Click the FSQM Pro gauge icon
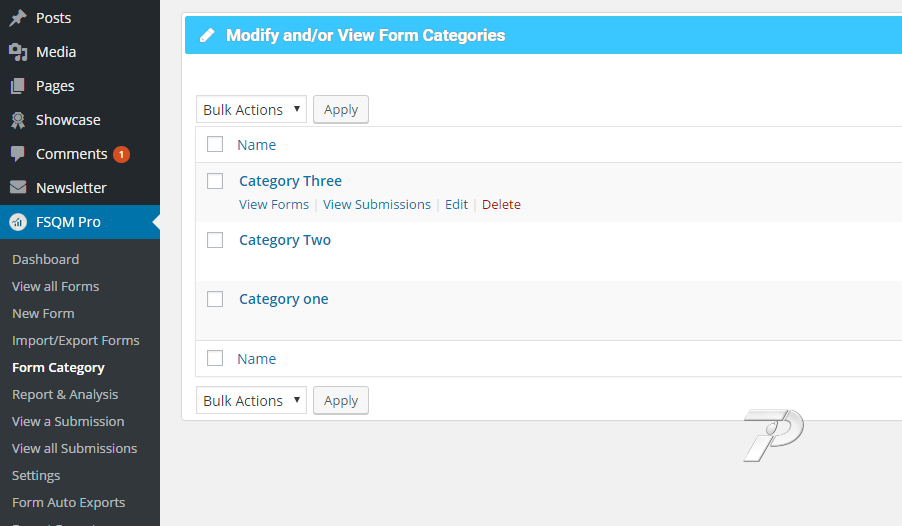This screenshot has height=526, width=902. (18, 222)
